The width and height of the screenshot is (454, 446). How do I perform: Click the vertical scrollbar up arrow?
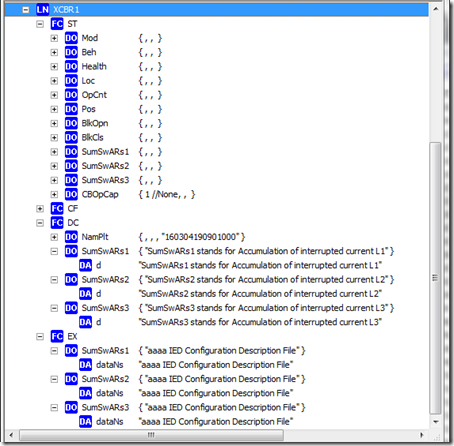click(x=436, y=9)
